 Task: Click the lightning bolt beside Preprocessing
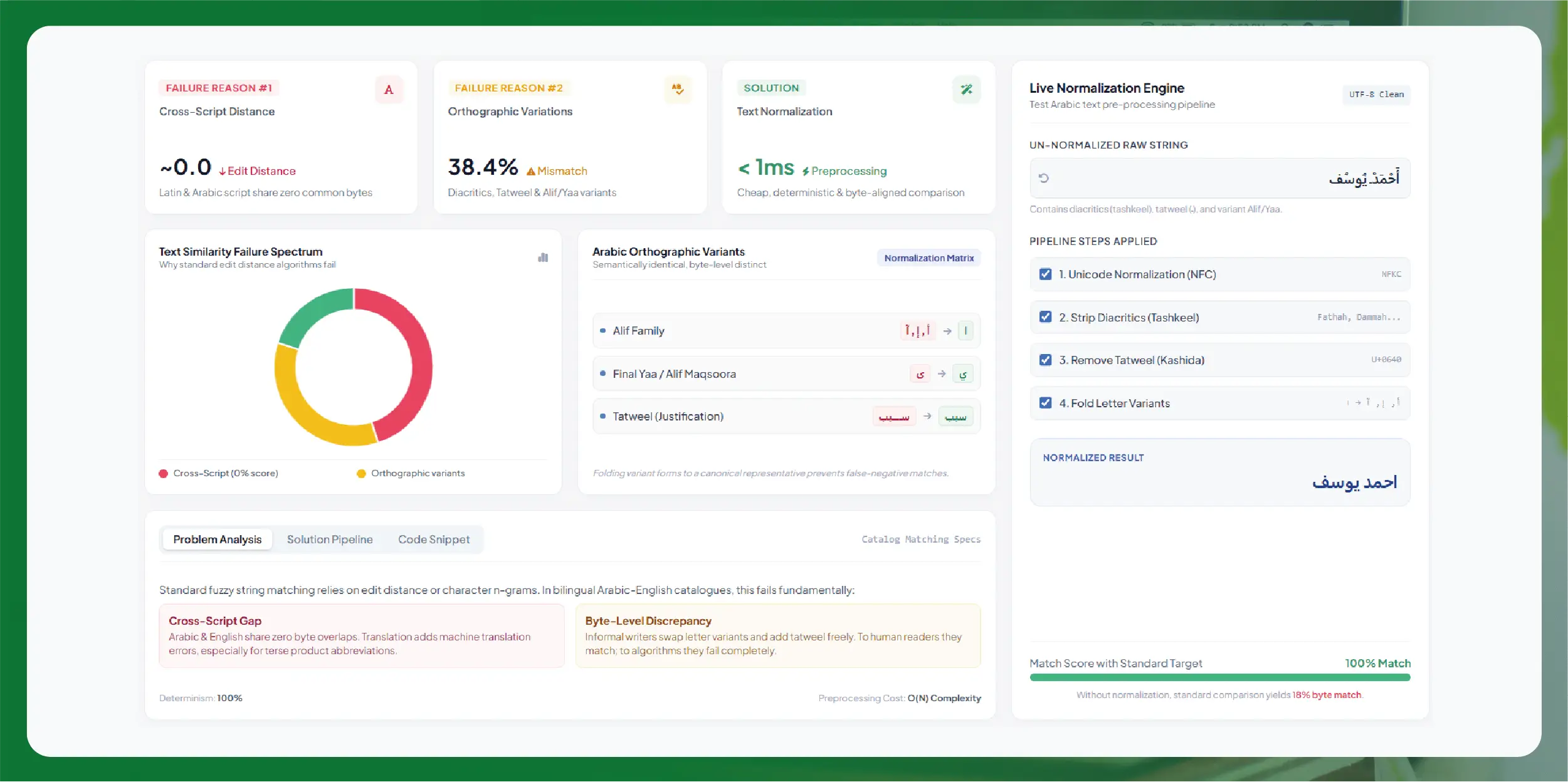[x=806, y=172]
